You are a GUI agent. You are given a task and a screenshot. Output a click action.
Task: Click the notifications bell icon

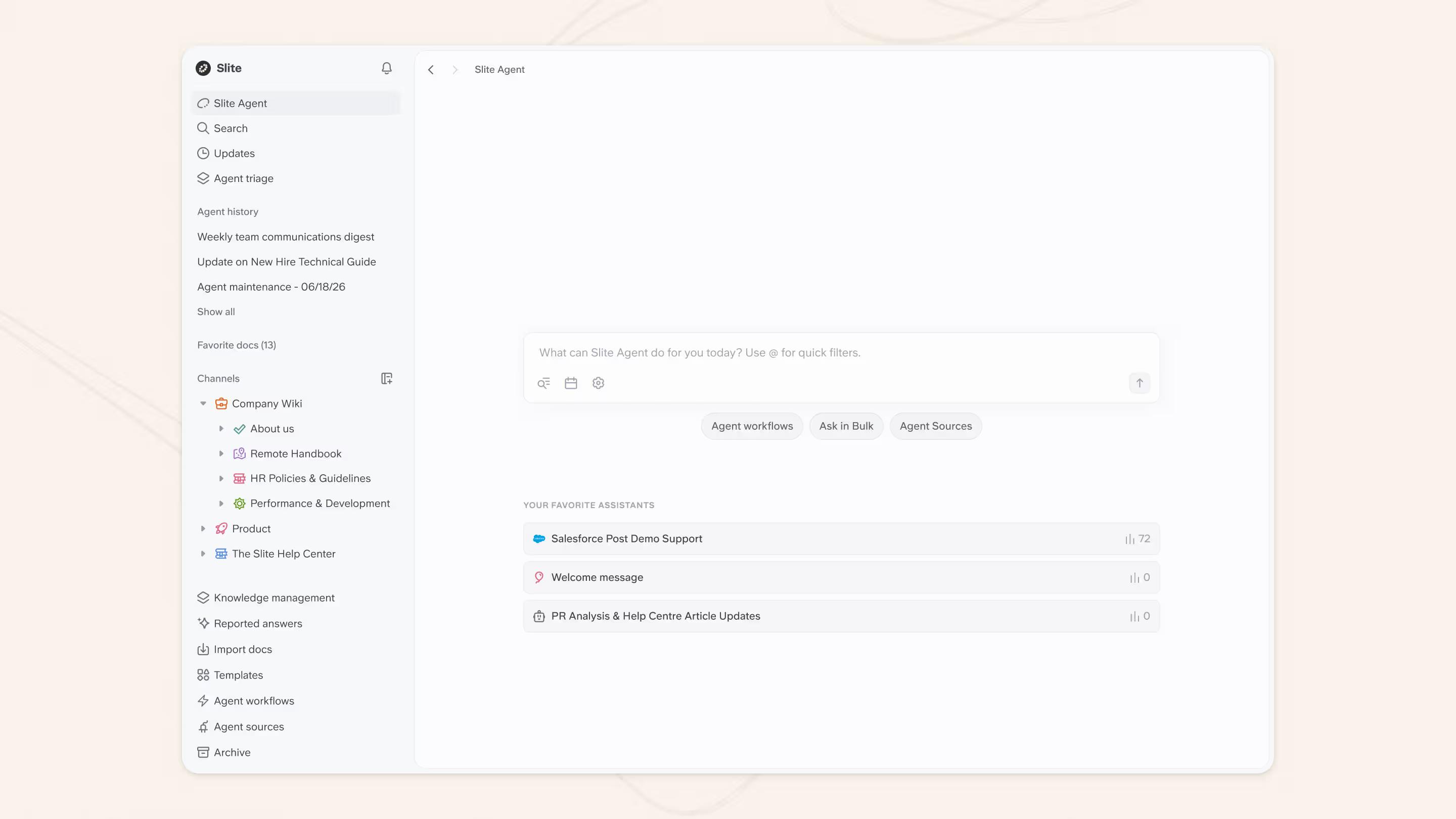(387, 68)
